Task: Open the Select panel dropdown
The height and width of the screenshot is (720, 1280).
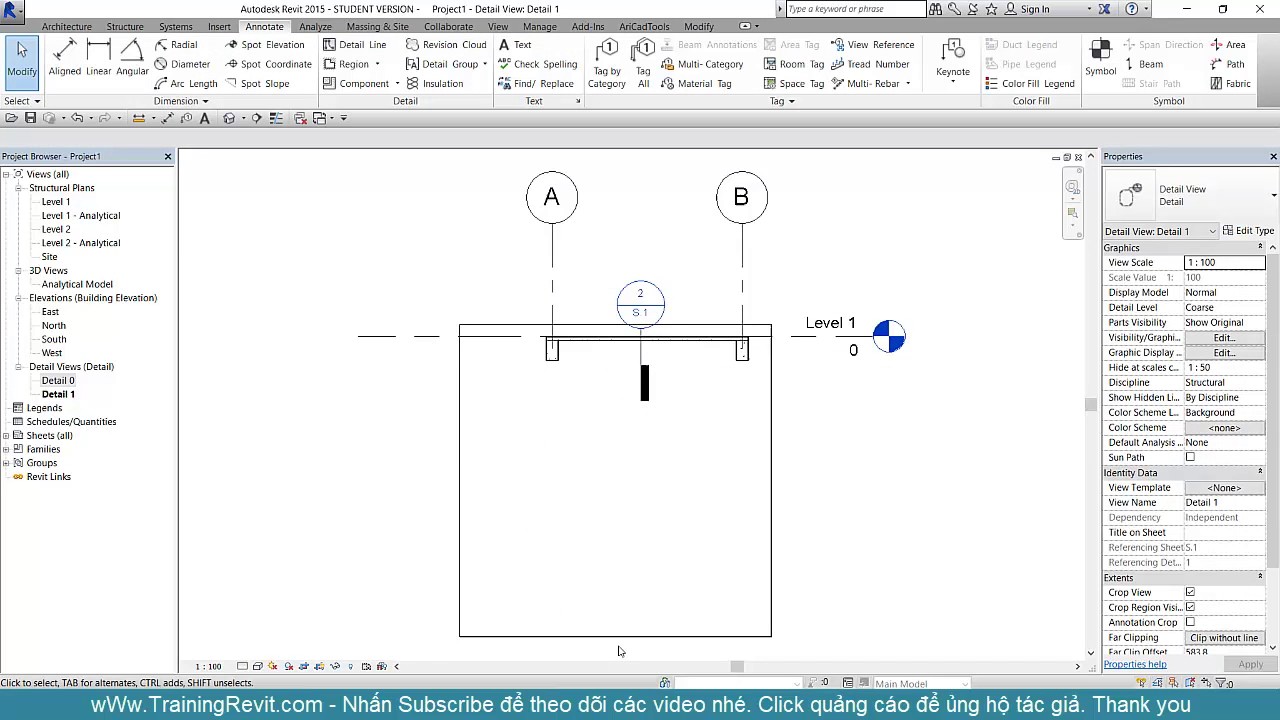Action: click(22, 101)
